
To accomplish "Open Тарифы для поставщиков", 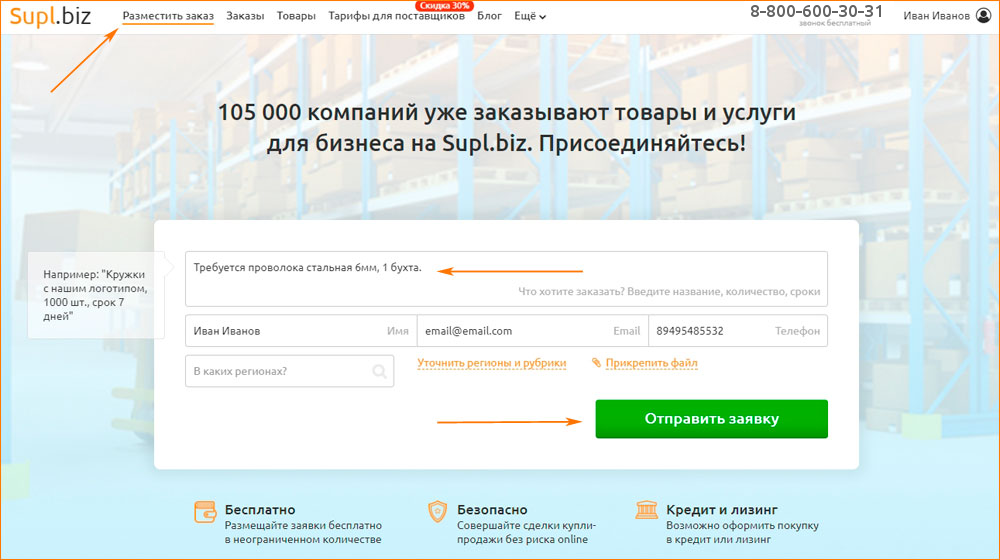I will coord(396,16).
